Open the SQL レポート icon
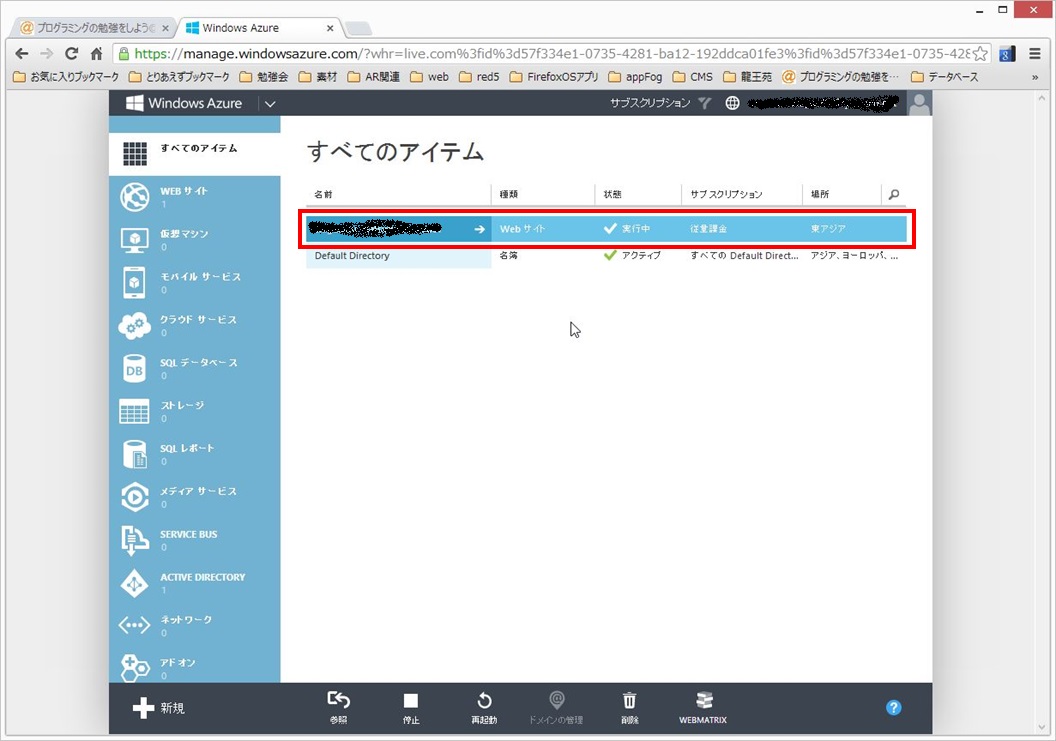Image resolution: width=1056 pixels, height=741 pixels. coord(135,454)
